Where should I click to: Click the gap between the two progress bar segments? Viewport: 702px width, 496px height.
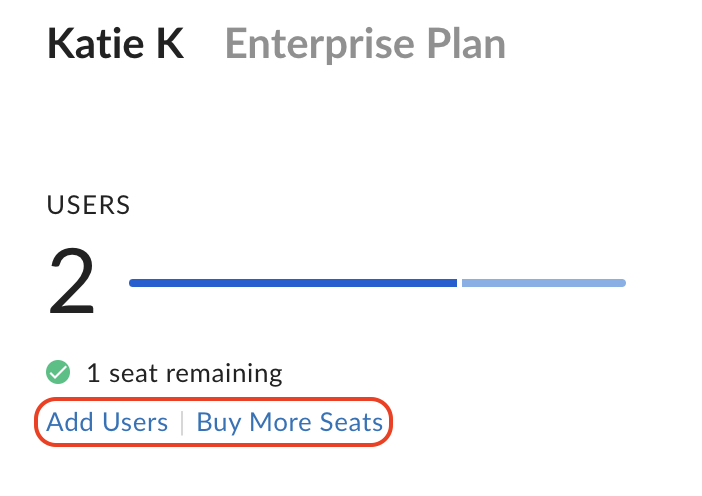coord(459,283)
